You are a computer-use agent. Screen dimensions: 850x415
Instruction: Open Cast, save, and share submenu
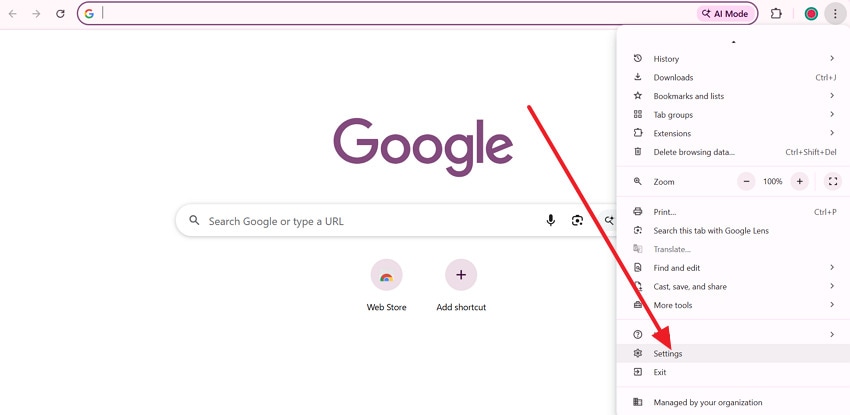pos(733,287)
